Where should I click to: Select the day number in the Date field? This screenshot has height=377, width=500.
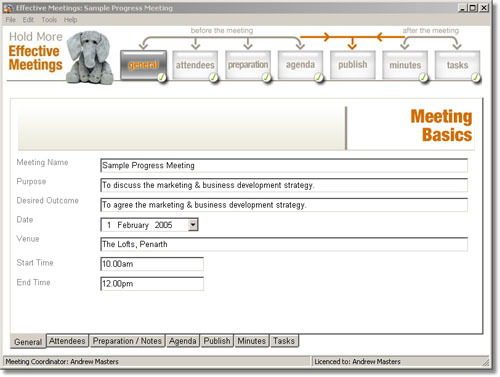(x=109, y=225)
